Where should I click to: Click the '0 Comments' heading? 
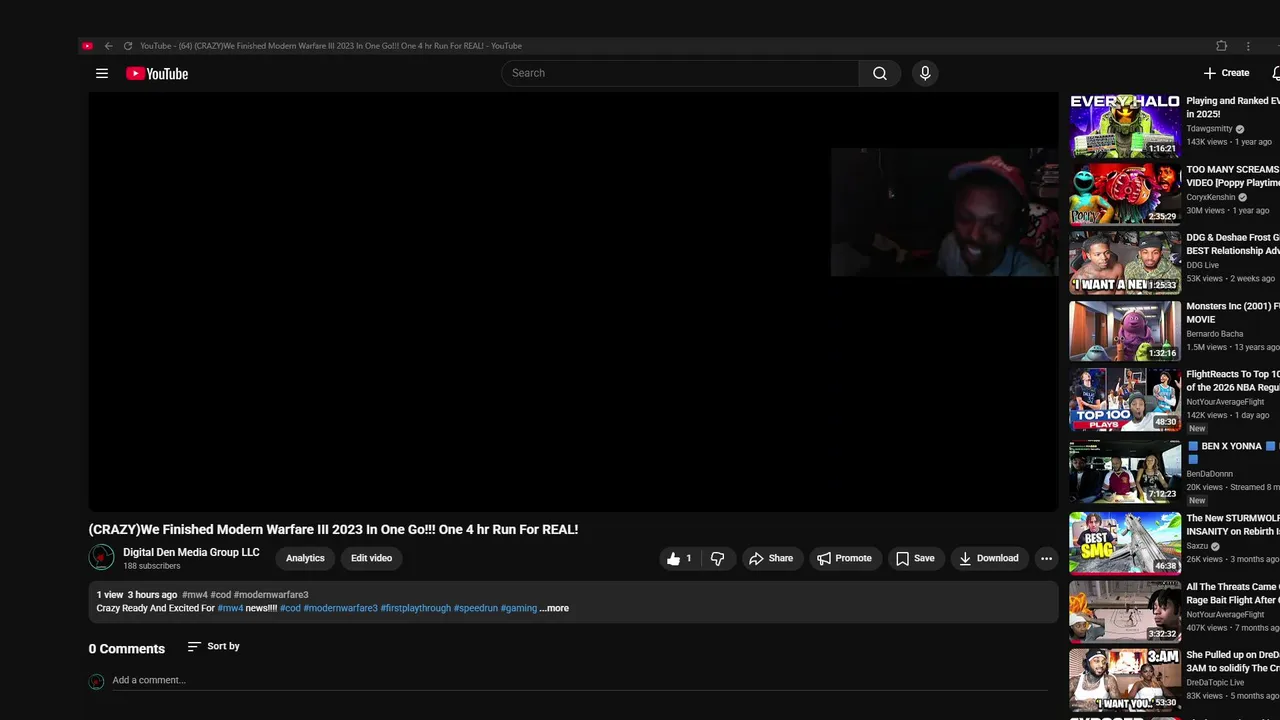pyautogui.click(x=127, y=649)
